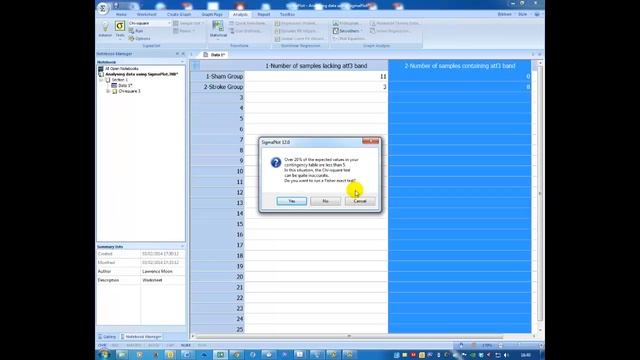Launch the Advisor lightbulb icon

pos(105,29)
